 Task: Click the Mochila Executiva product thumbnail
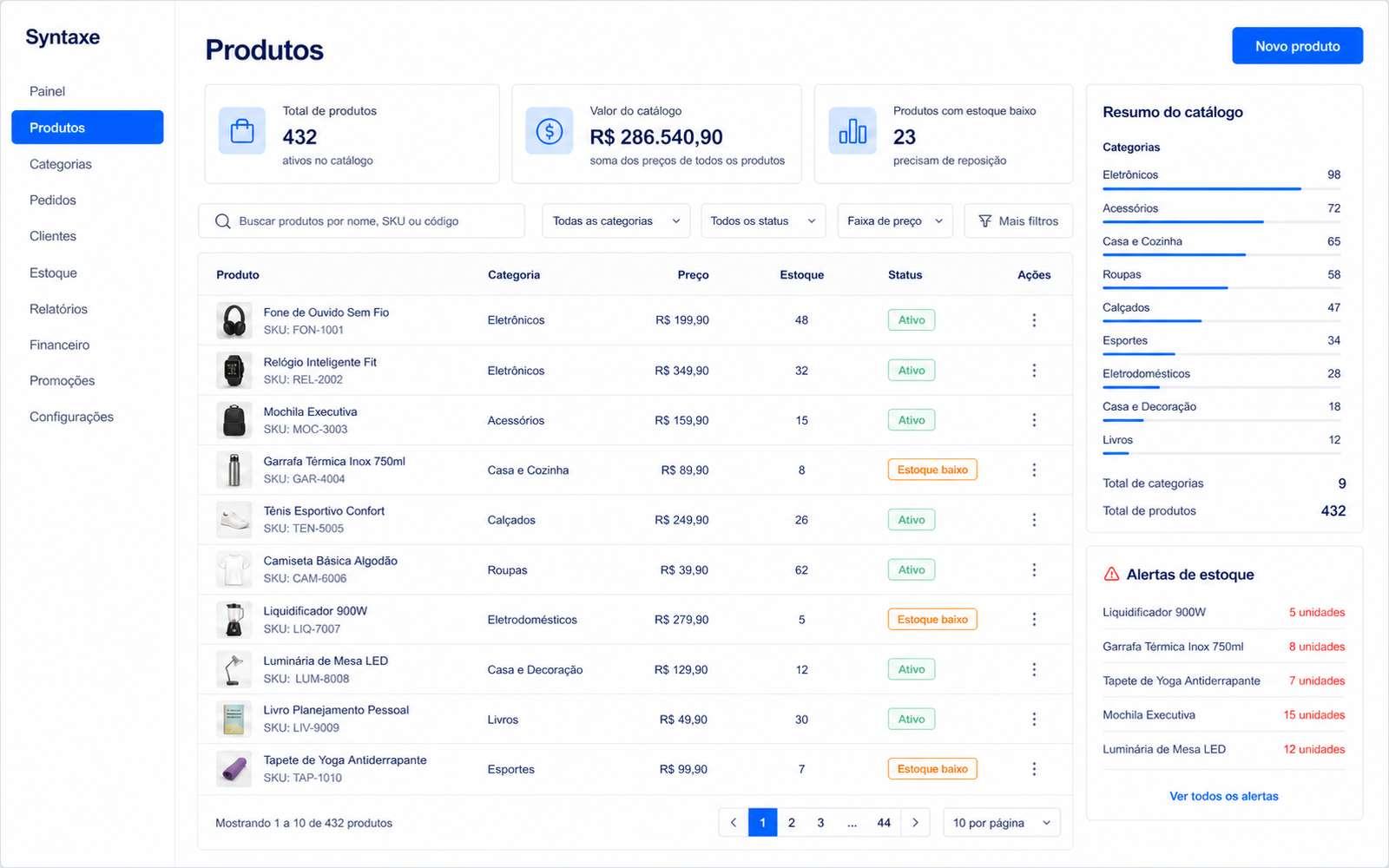pyautogui.click(x=234, y=420)
